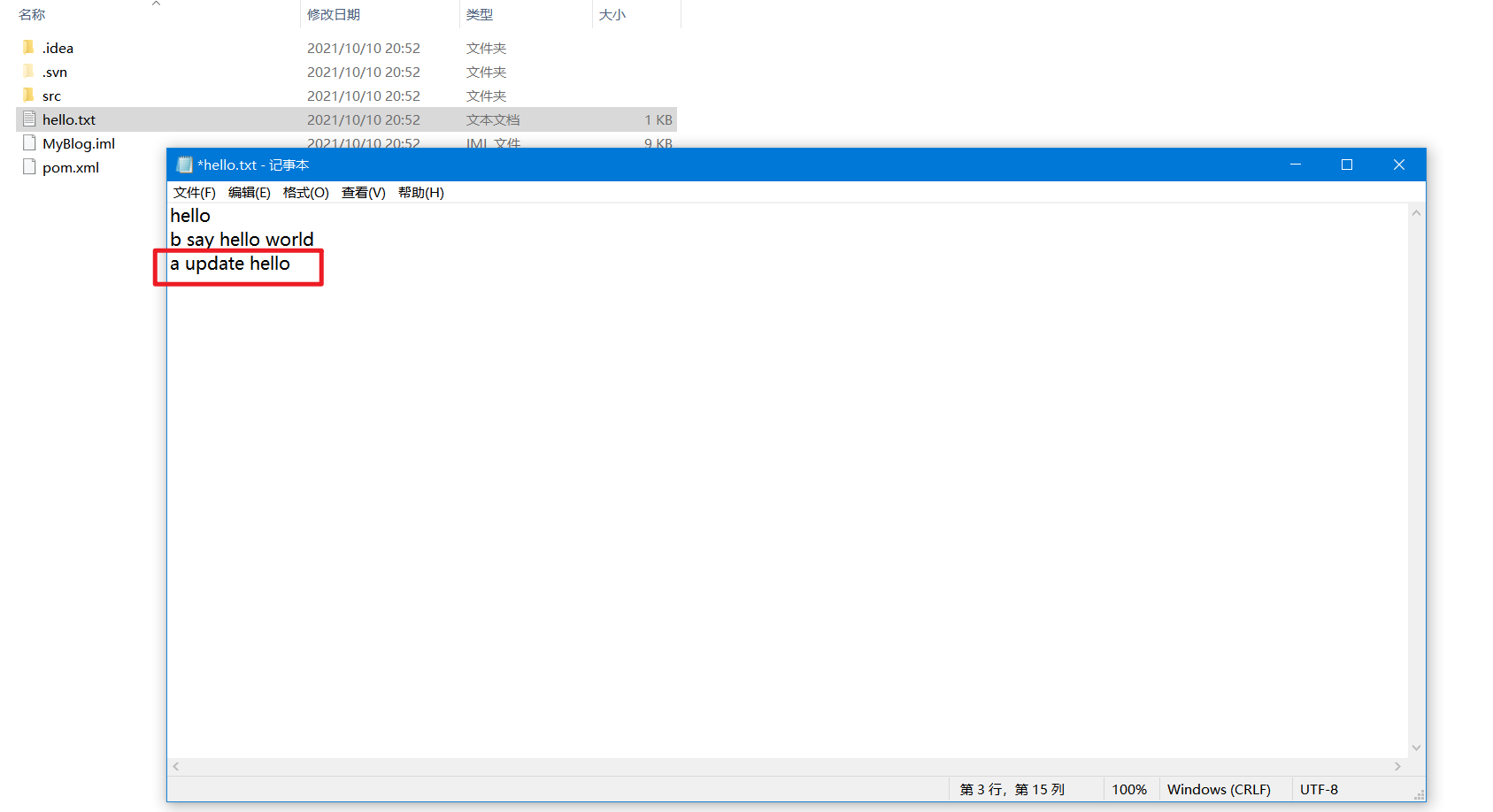Minimize the Notepad window

1296,165
